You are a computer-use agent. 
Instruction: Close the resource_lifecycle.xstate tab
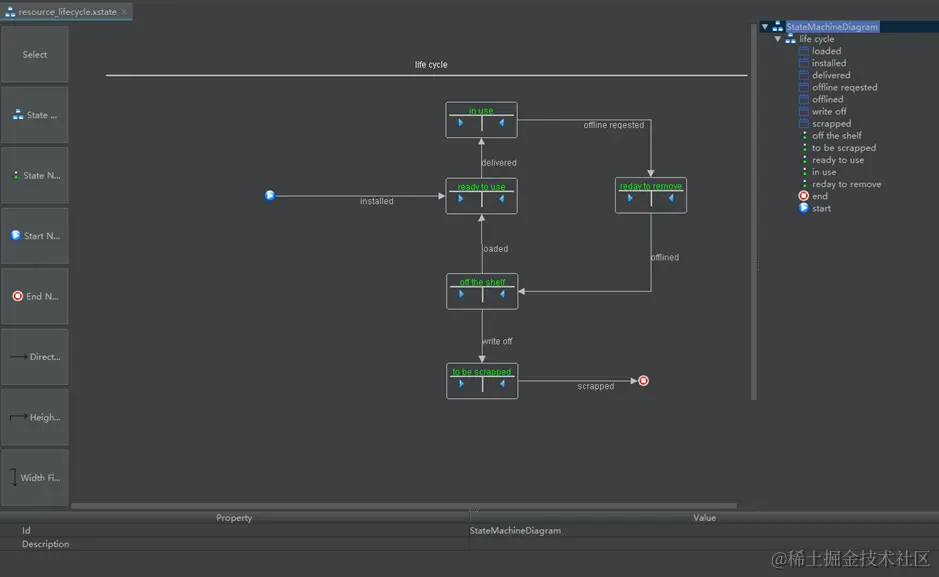124,11
